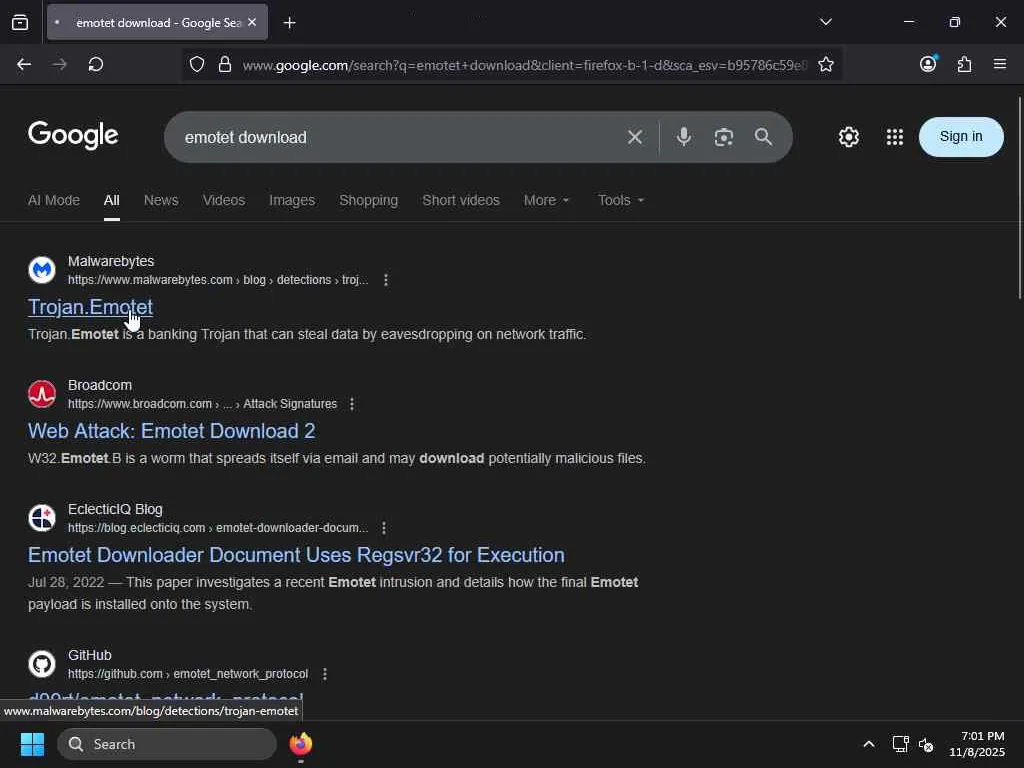Open Google apps grid

click(x=895, y=137)
